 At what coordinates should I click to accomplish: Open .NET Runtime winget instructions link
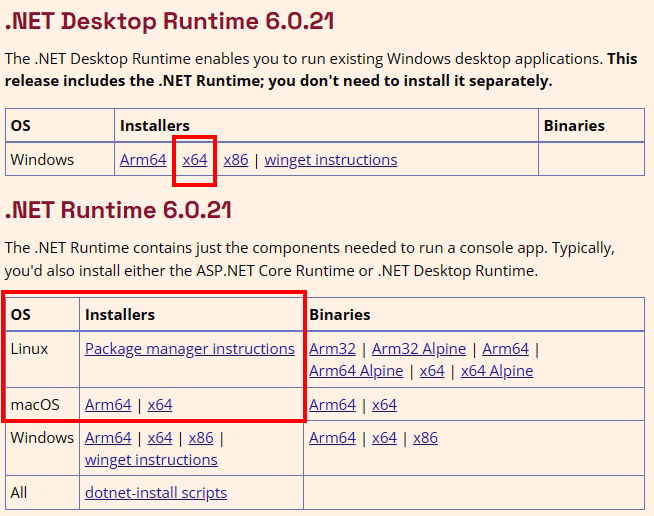point(151,460)
